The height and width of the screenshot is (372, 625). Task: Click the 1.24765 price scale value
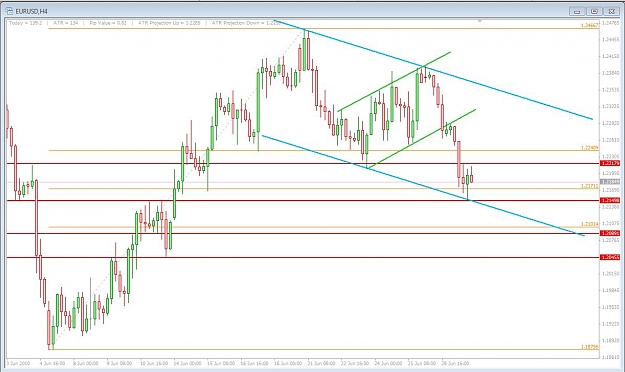click(x=611, y=23)
